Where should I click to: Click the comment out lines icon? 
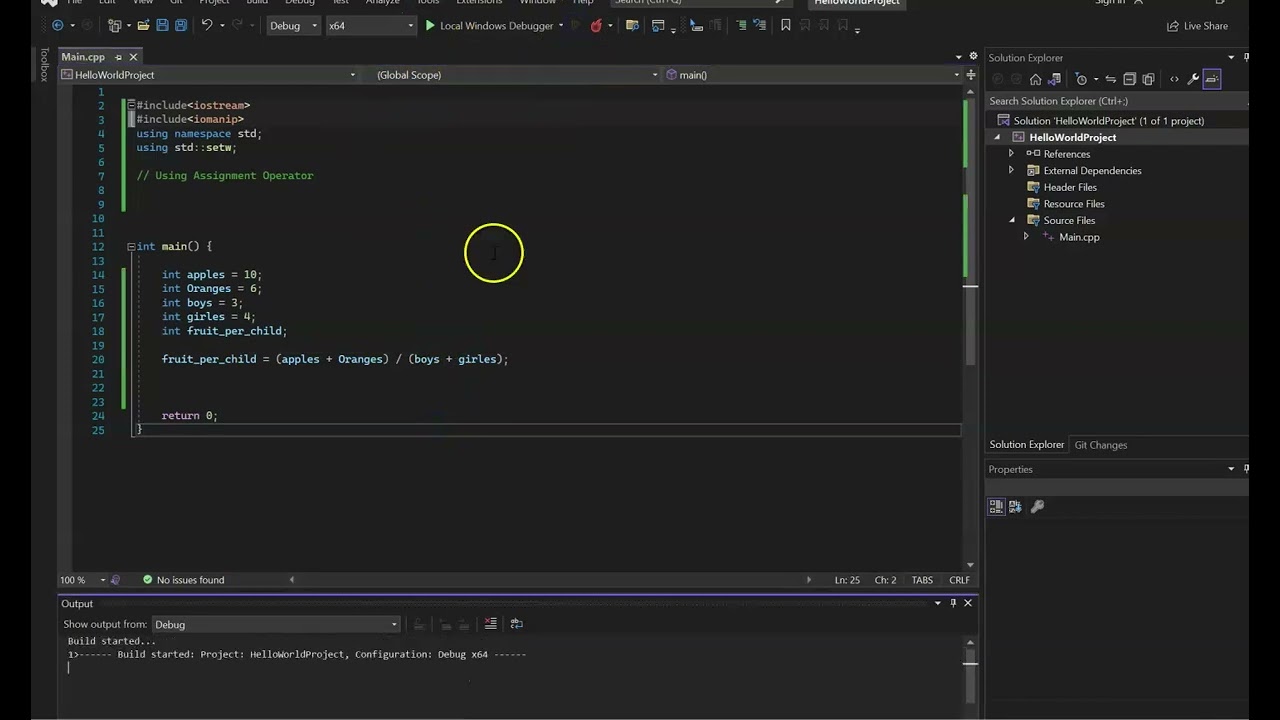741,26
